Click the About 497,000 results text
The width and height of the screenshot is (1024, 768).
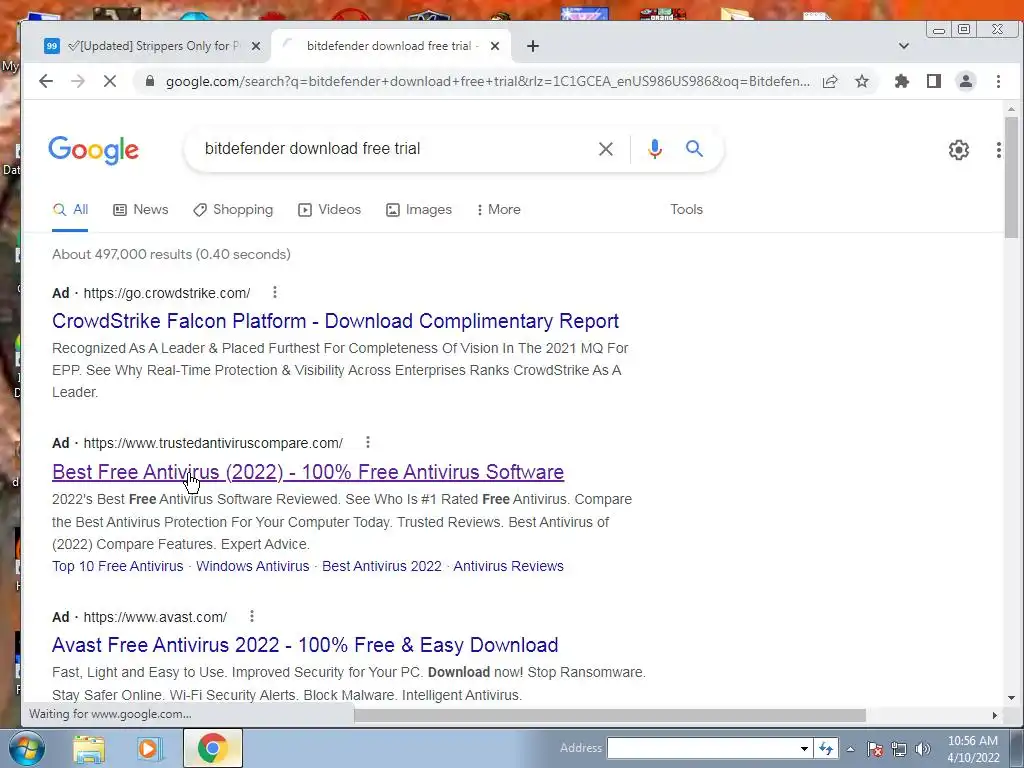171,254
